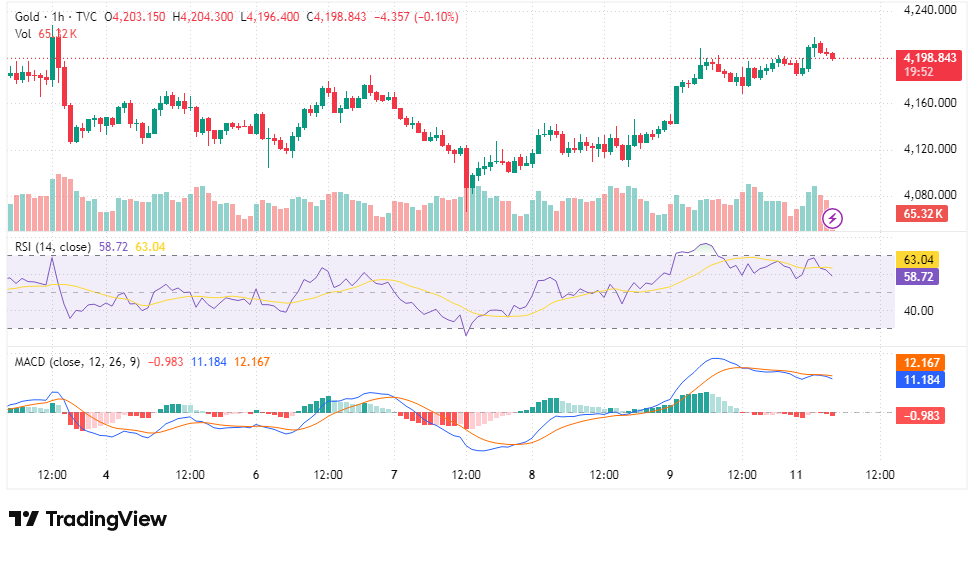This screenshot has height=574, width=980.
Task: Click the MACD histogram legend value −0.983
Action: point(166,362)
